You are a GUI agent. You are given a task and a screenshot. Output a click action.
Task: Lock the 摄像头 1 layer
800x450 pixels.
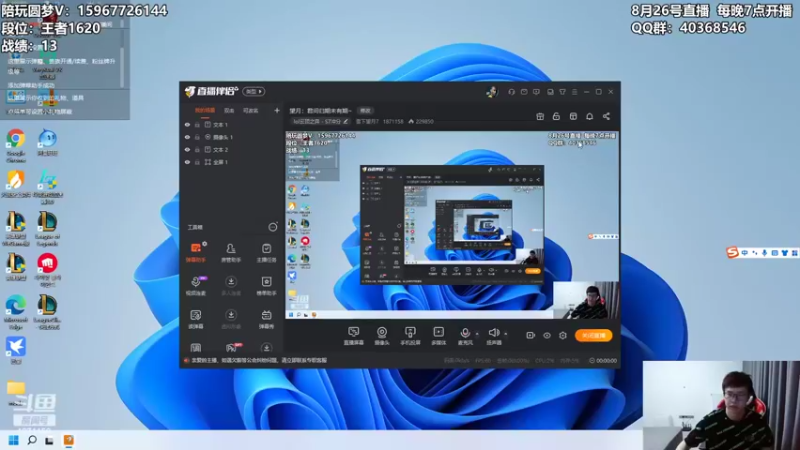[197, 137]
